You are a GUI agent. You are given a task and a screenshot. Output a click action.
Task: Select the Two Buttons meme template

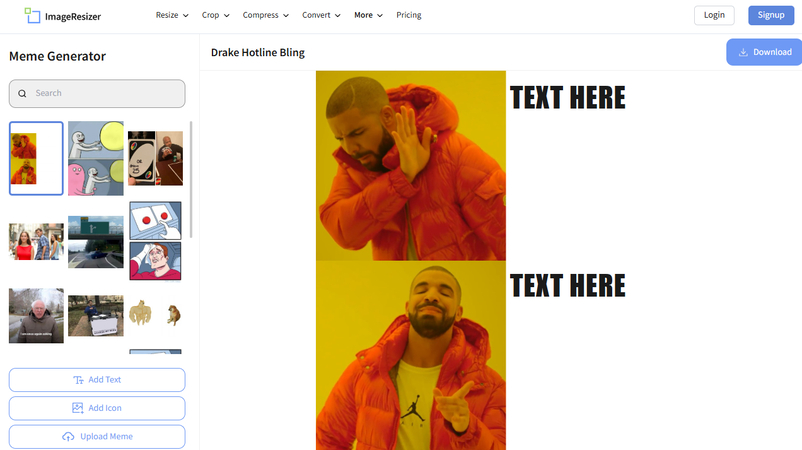155,241
